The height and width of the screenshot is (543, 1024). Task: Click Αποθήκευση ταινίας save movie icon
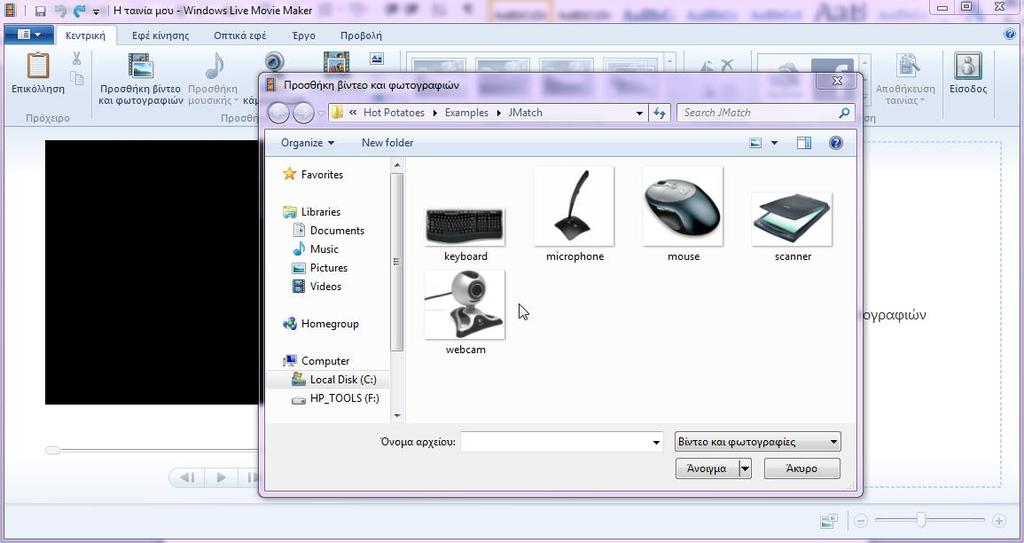click(x=907, y=66)
